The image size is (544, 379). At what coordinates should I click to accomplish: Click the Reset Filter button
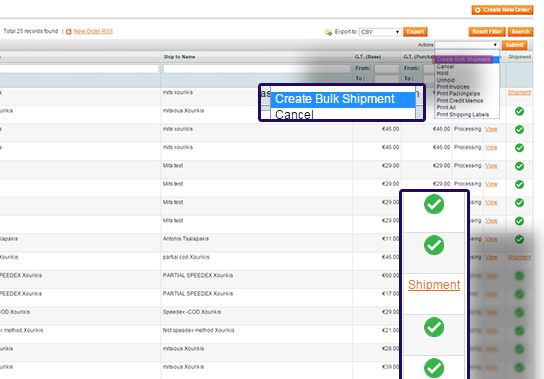(x=487, y=32)
